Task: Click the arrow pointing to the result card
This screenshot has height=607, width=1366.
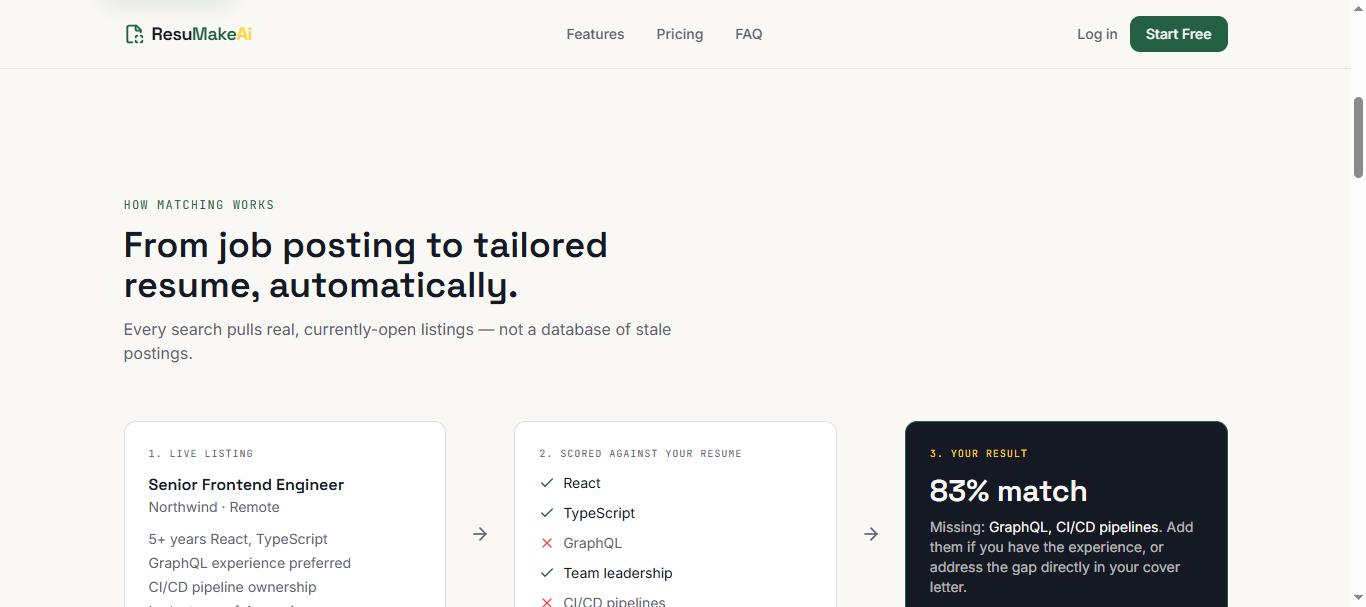Action: click(x=871, y=534)
